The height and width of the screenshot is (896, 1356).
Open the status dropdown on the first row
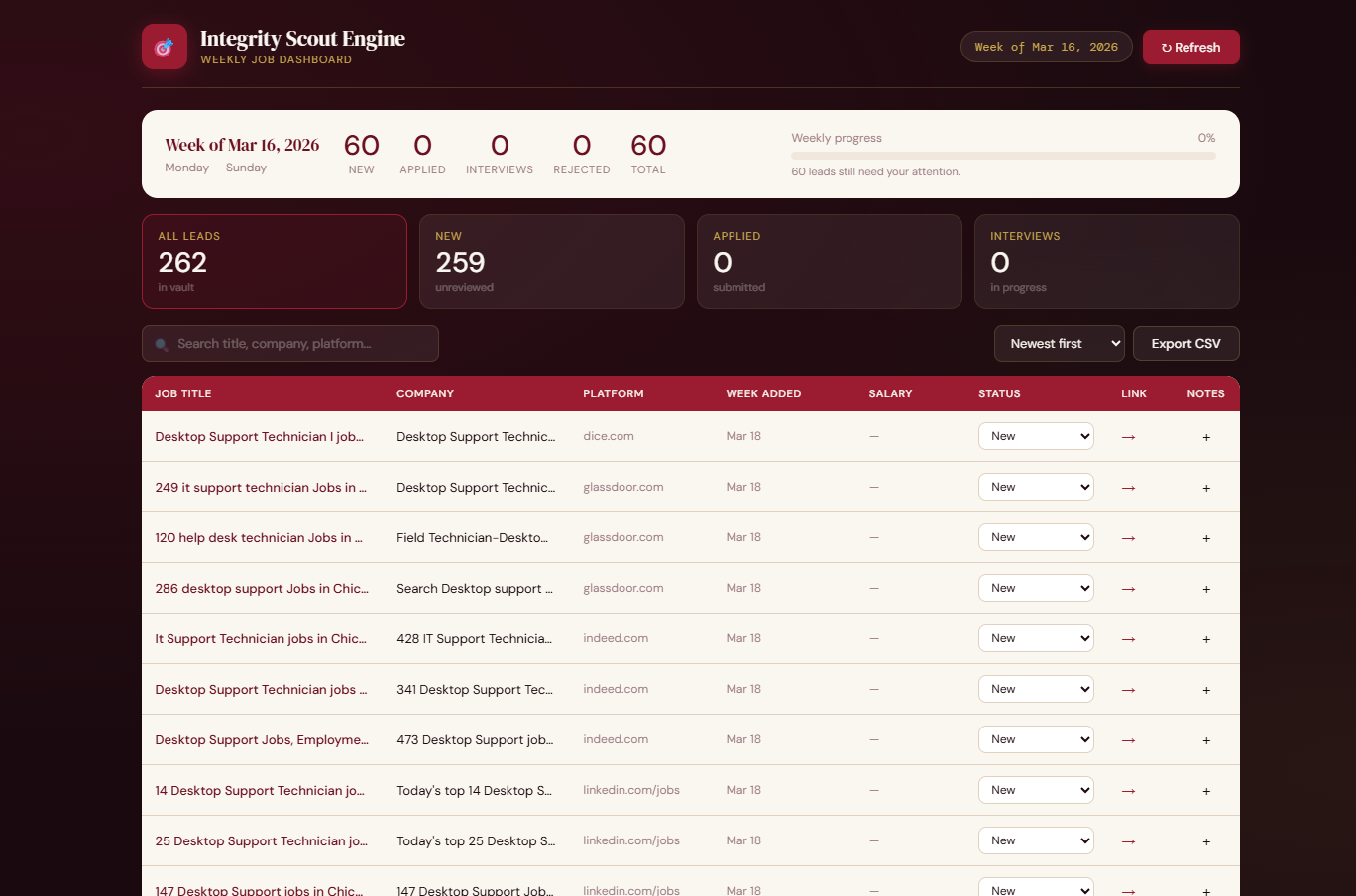click(x=1036, y=436)
